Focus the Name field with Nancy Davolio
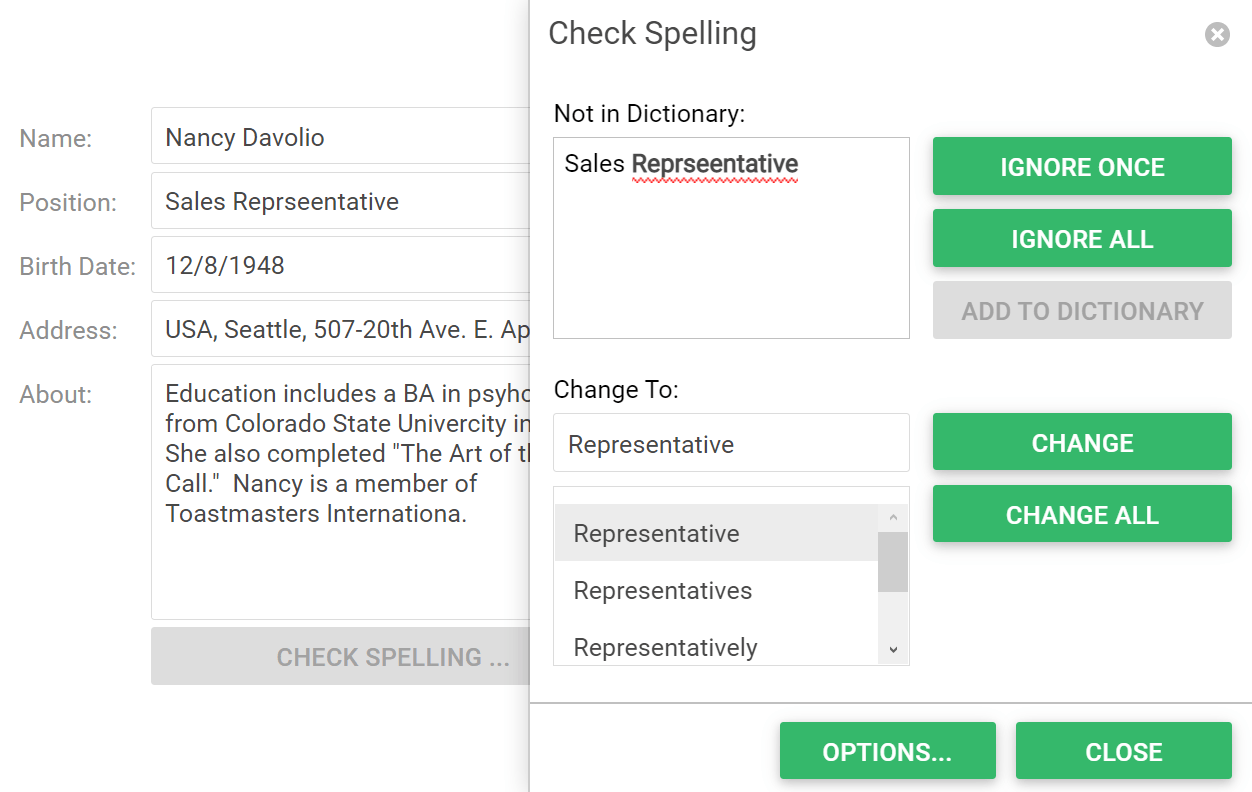Viewport: 1252px width, 792px height. tap(340, 137)
